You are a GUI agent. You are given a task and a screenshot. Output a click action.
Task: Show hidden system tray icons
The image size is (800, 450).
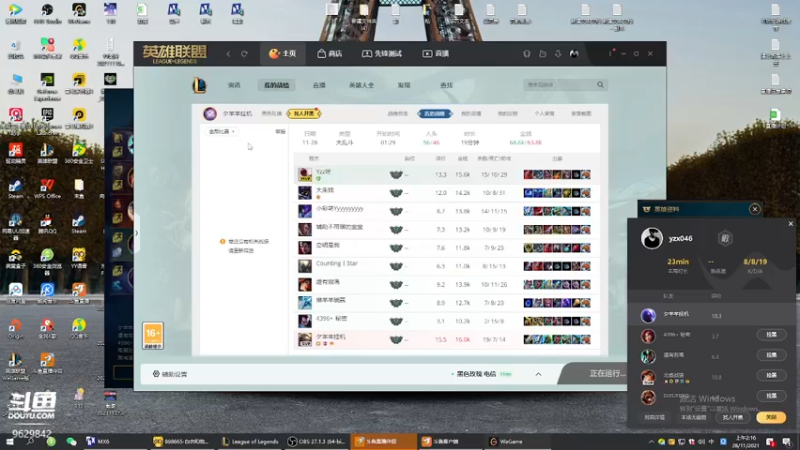[651, 442]
